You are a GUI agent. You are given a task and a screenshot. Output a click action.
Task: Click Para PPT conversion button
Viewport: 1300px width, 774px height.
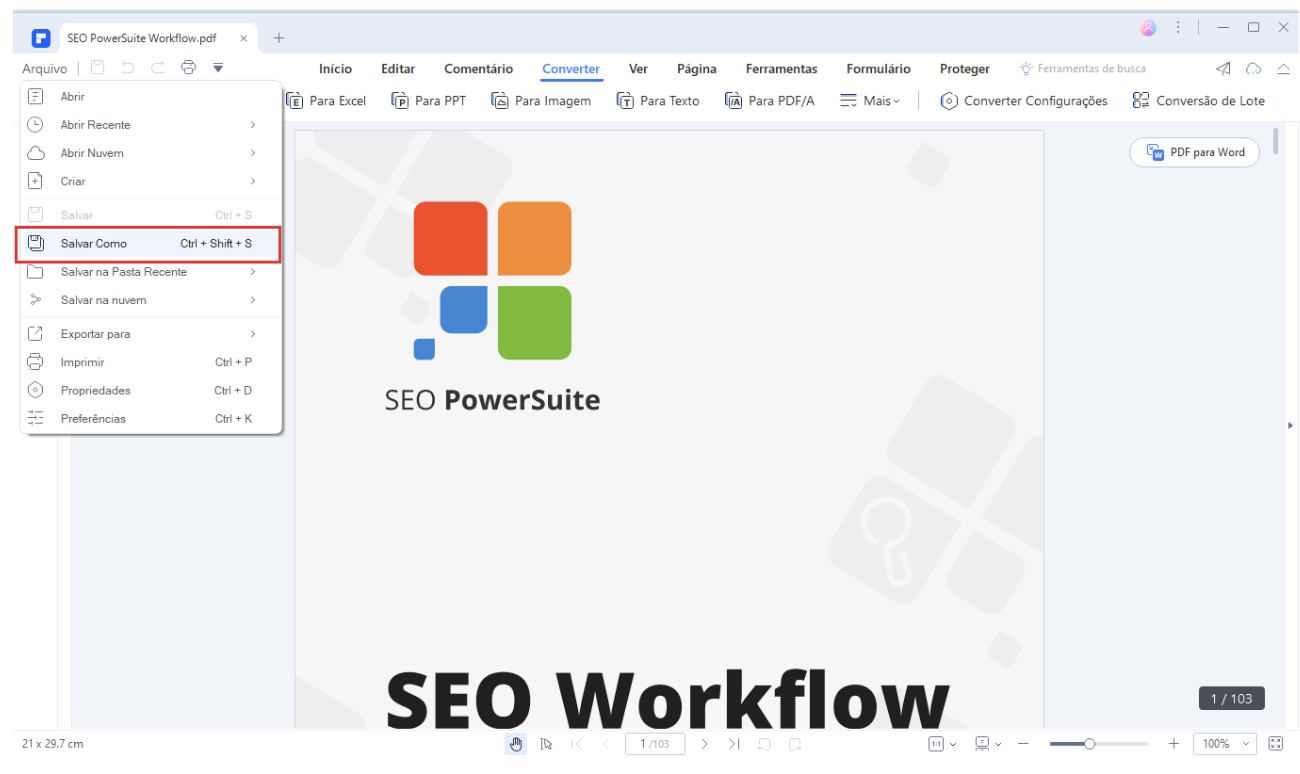coord(429,101)
